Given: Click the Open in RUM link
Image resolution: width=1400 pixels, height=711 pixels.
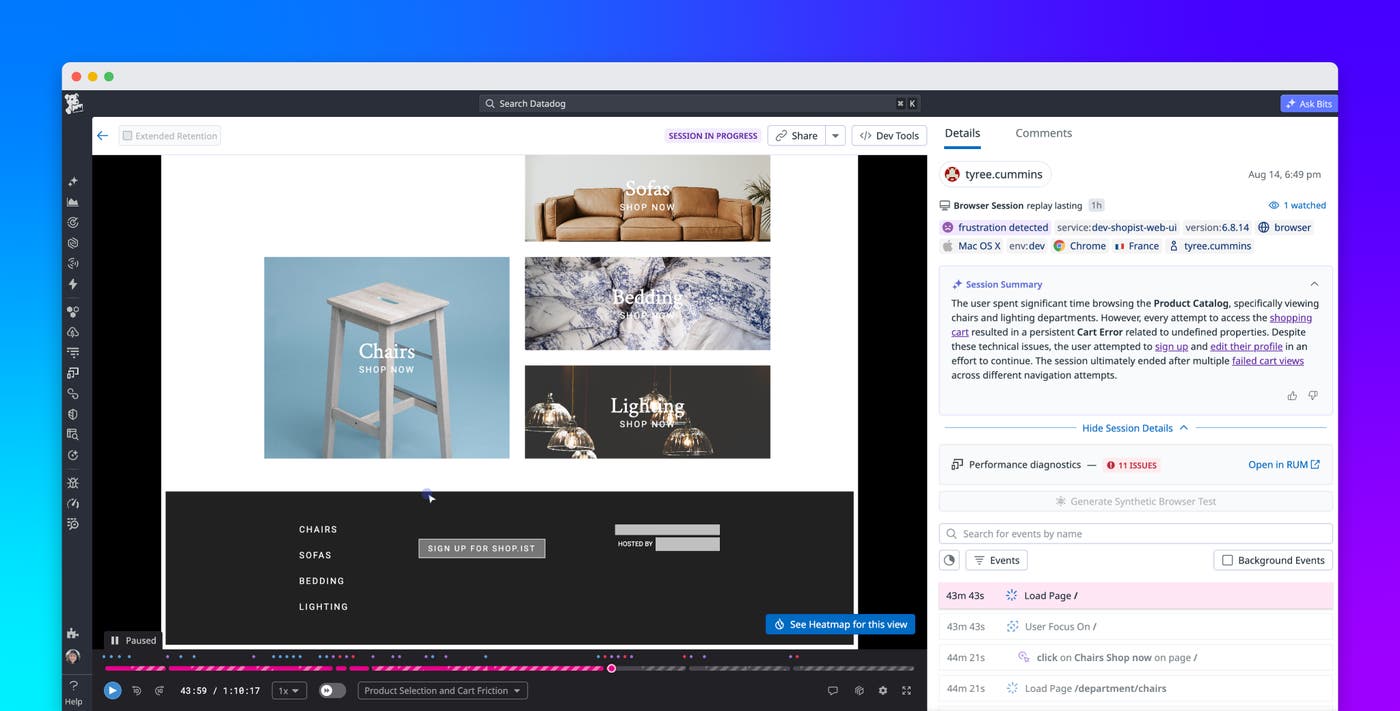Looking at the screenshot, I should pyautogui.click(x=1284, y=464).
